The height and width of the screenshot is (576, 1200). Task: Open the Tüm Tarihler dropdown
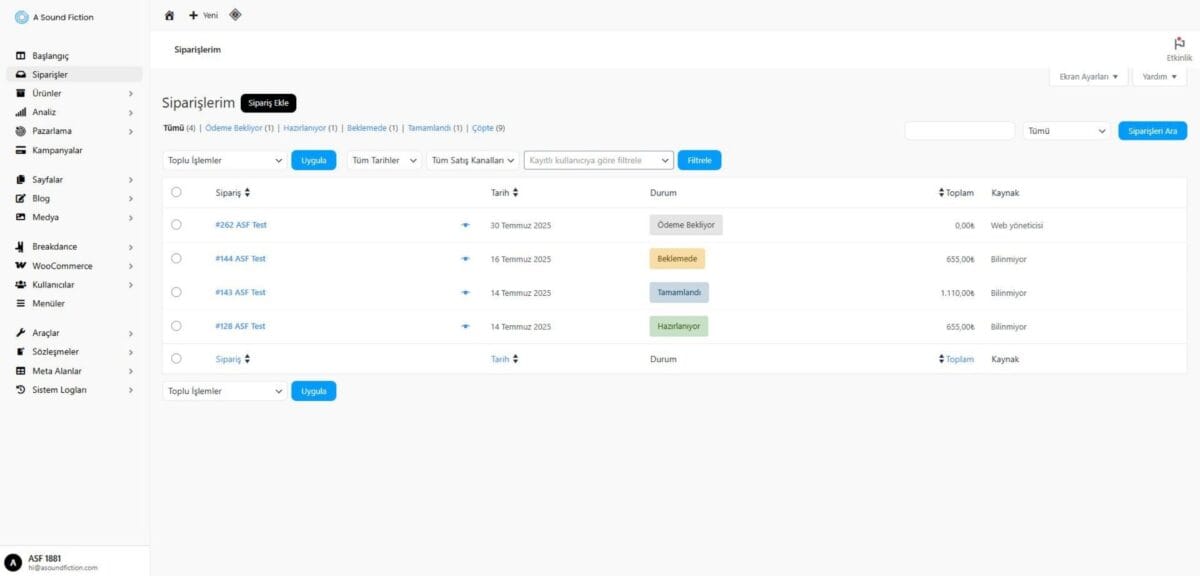coord(384,160)
